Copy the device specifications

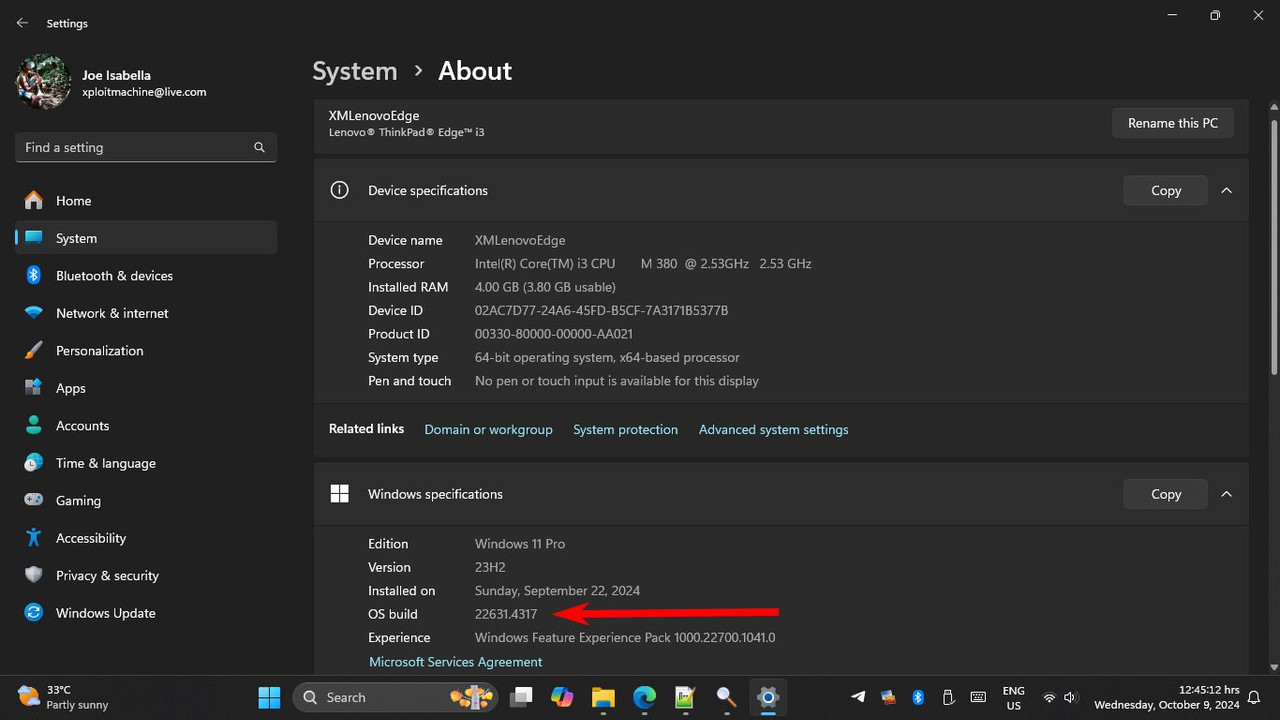(x=1166, y=190)
